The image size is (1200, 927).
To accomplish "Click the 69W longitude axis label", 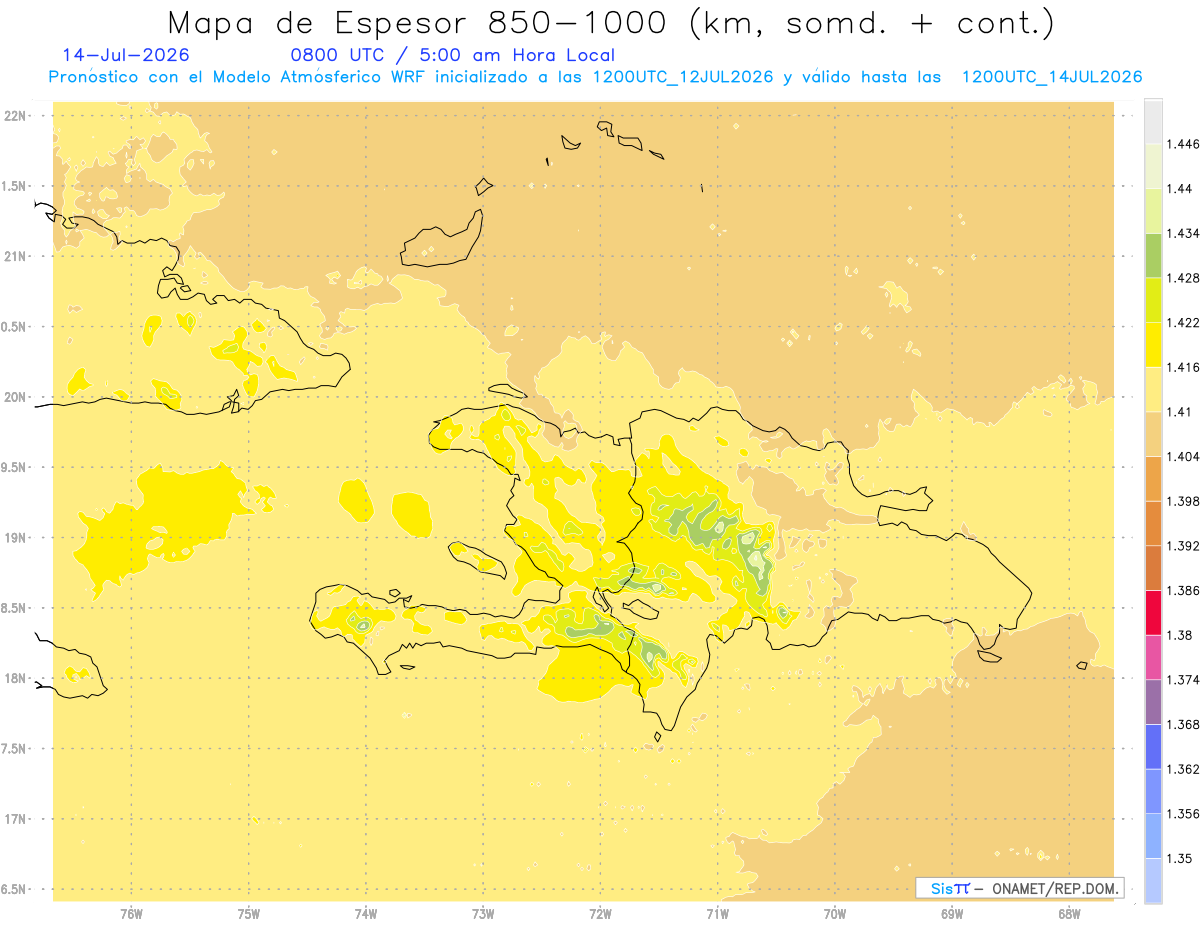I will [952, 914].
